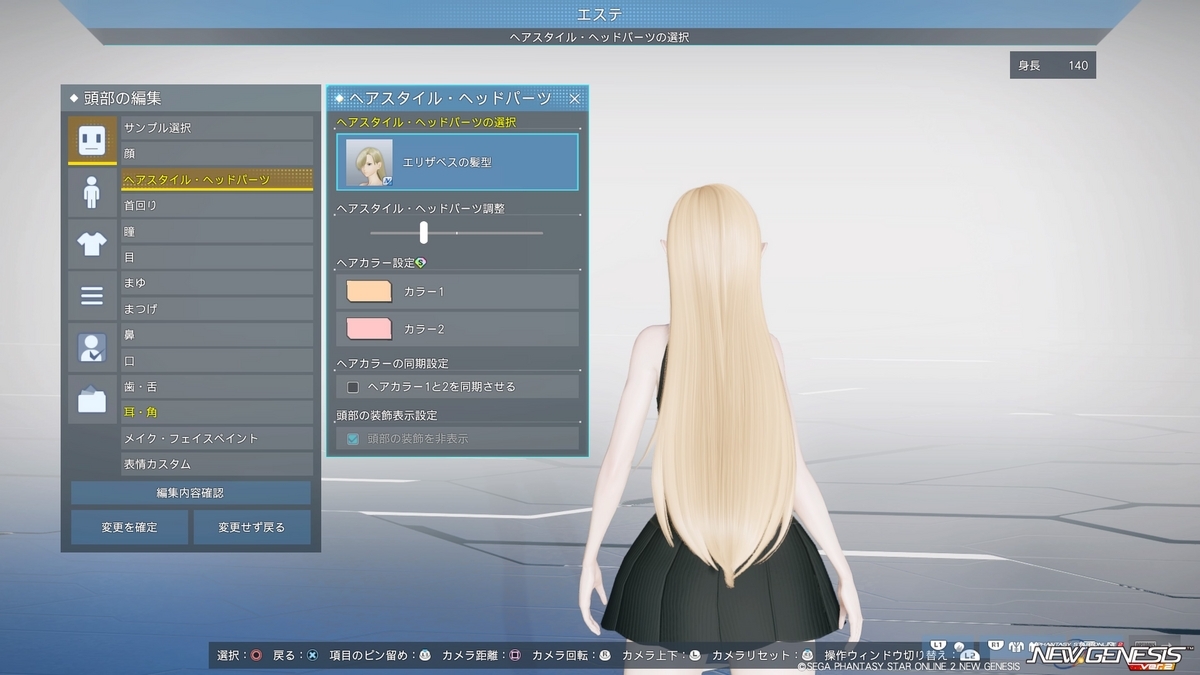Screen dimensions: 1200x675
Task: Click the stick icon beside カメラ回転
Action: (604, 656)
